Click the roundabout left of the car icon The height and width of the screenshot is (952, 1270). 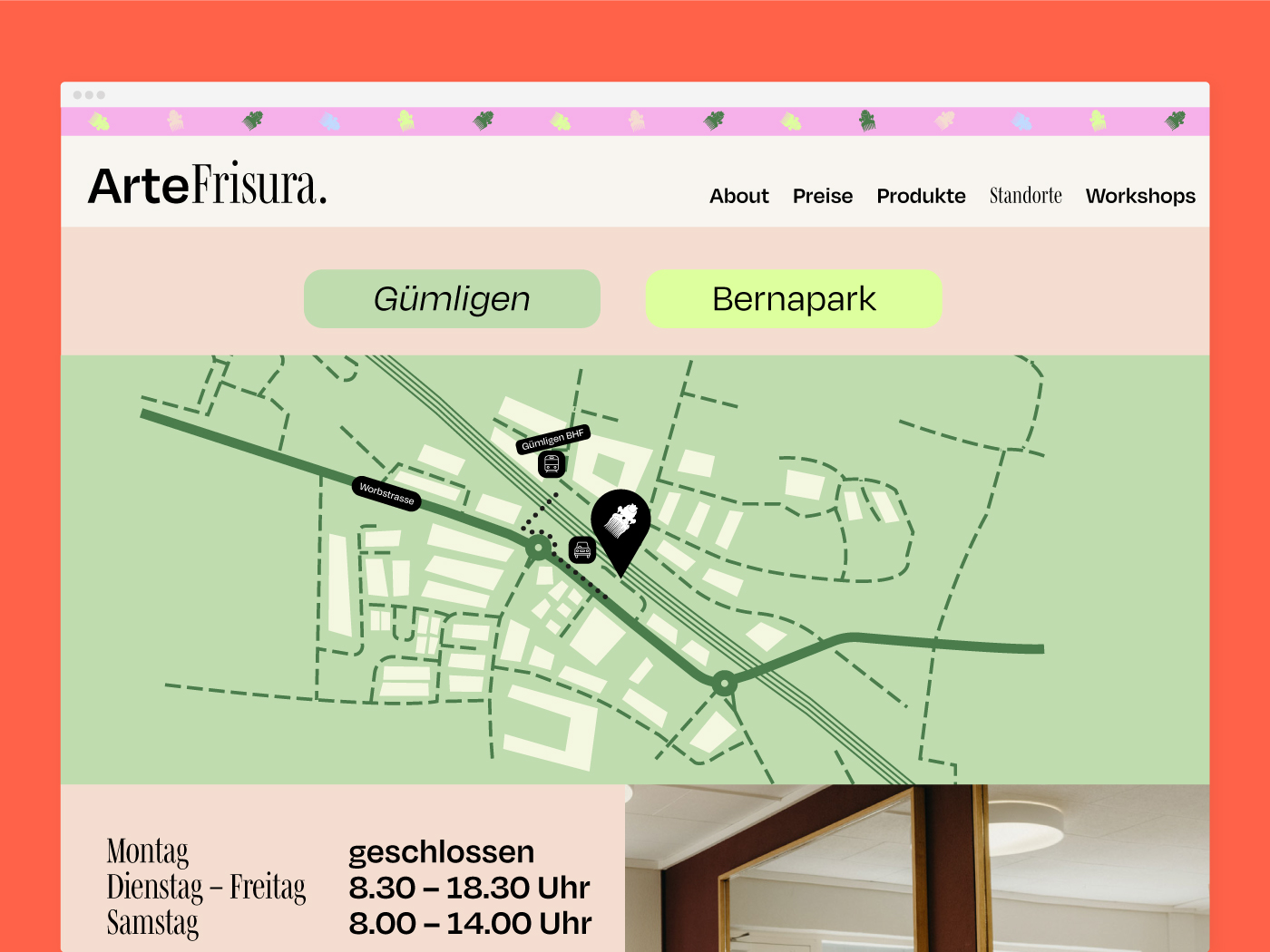click(539, 548)
